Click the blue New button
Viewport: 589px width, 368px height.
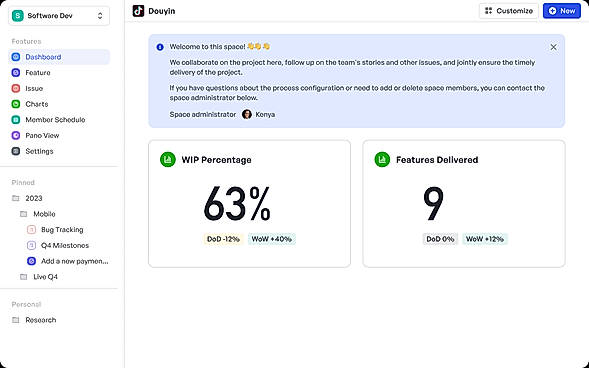coord(562,11)
